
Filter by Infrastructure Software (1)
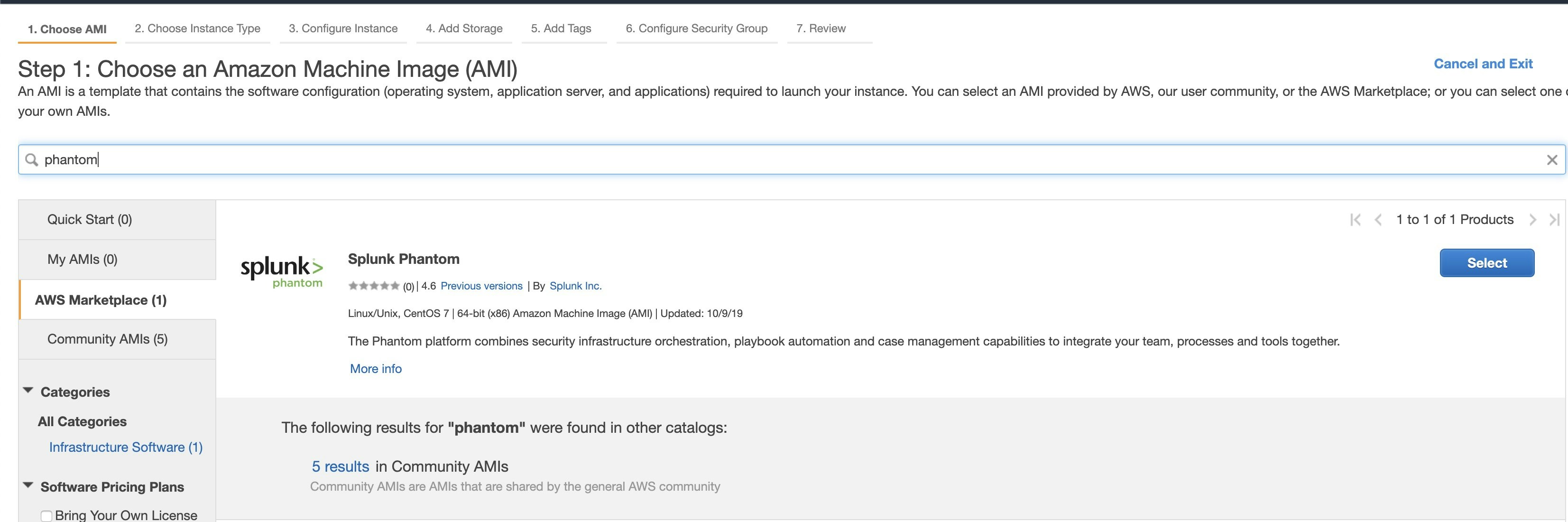point(126,447)
